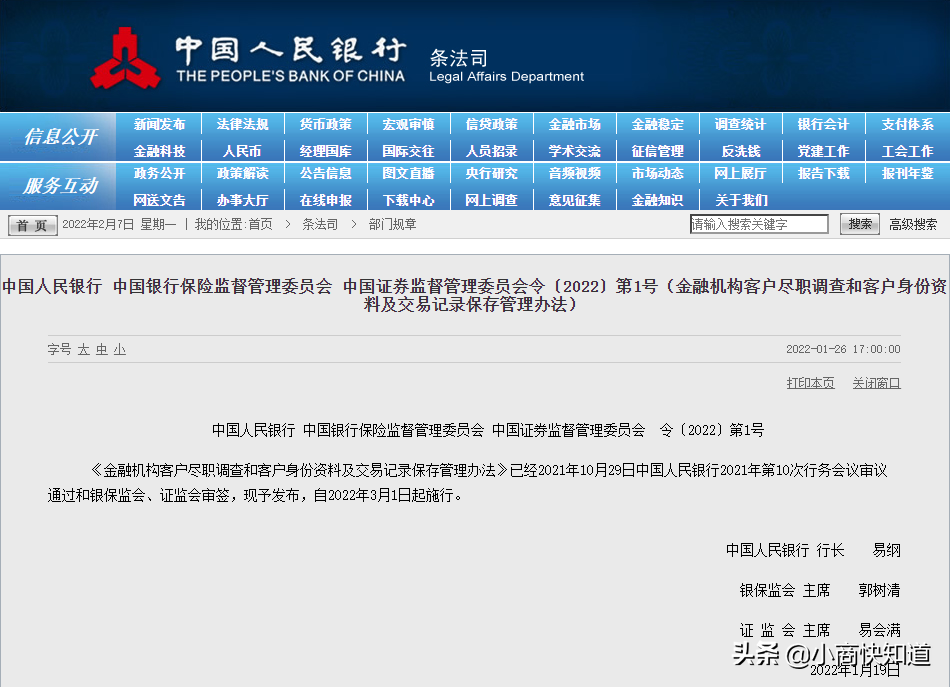The width and height of the screenshot is (951, 687).
Task: Click the 服务互动 section header
Action: tap(60, 186)
